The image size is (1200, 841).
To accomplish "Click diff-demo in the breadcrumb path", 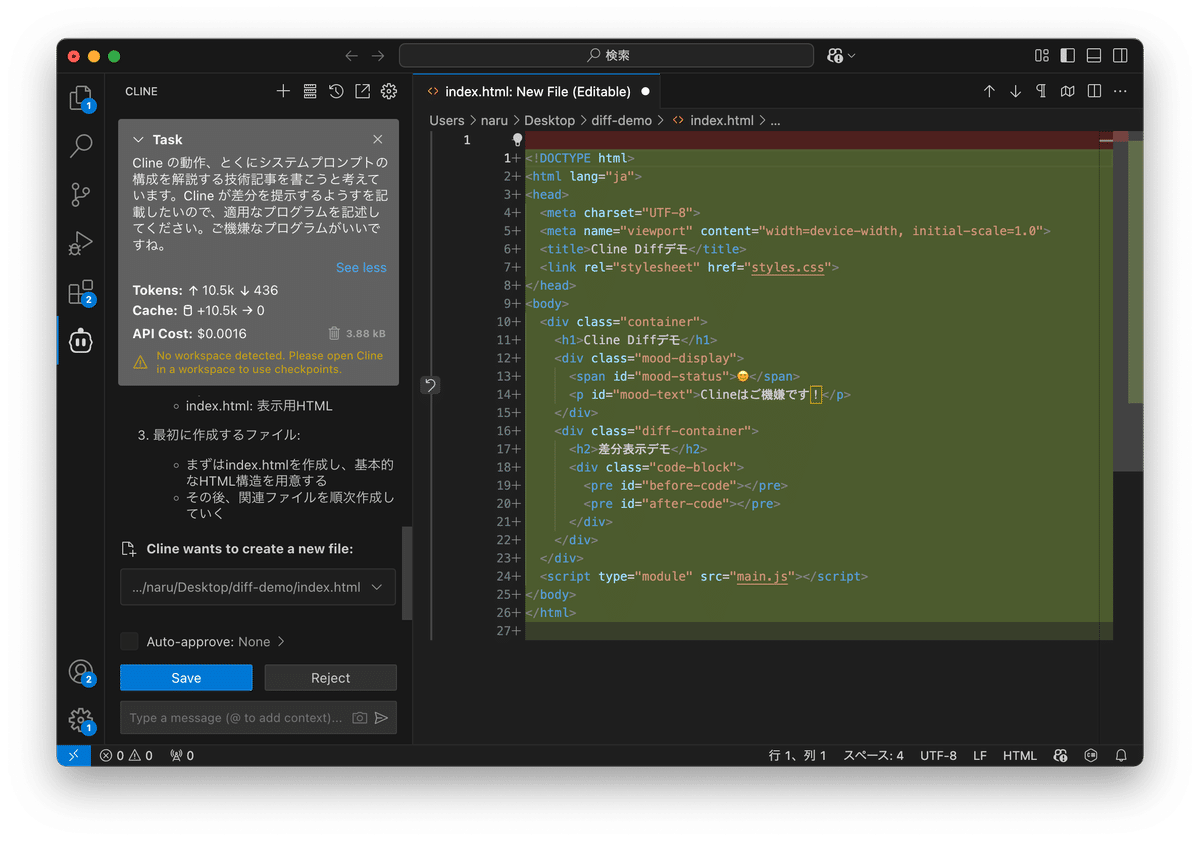I will tap(620, 120).
